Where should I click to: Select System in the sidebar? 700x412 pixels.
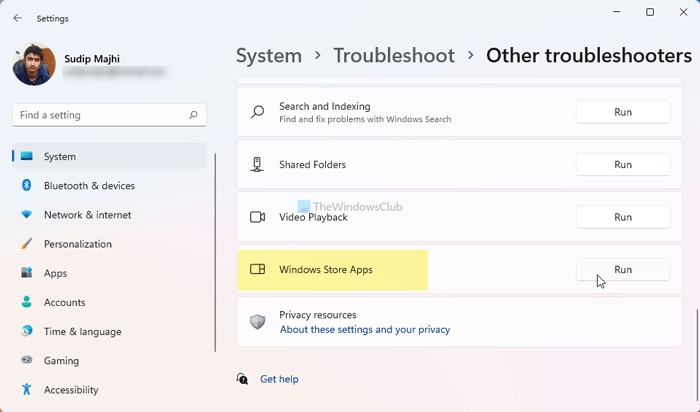pos(59,157)
